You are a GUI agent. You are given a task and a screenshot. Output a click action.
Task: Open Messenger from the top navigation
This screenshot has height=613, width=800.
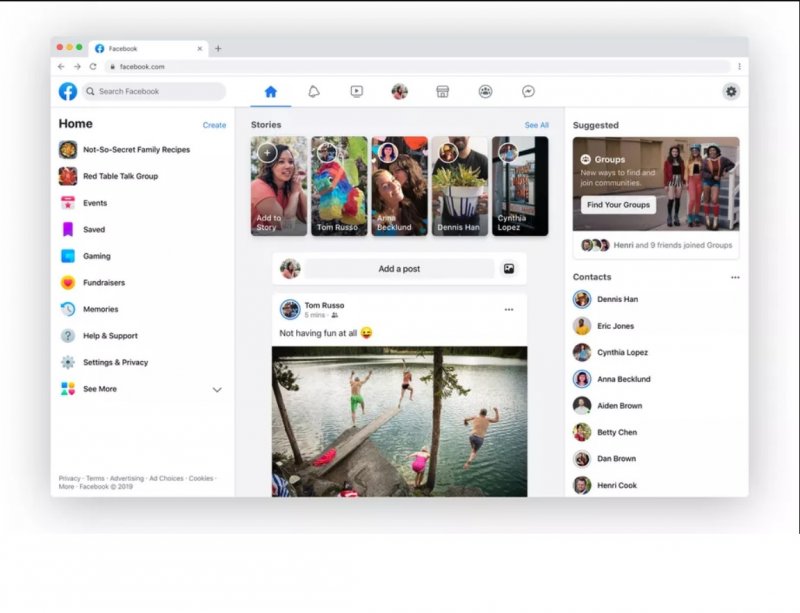(528, 91)
